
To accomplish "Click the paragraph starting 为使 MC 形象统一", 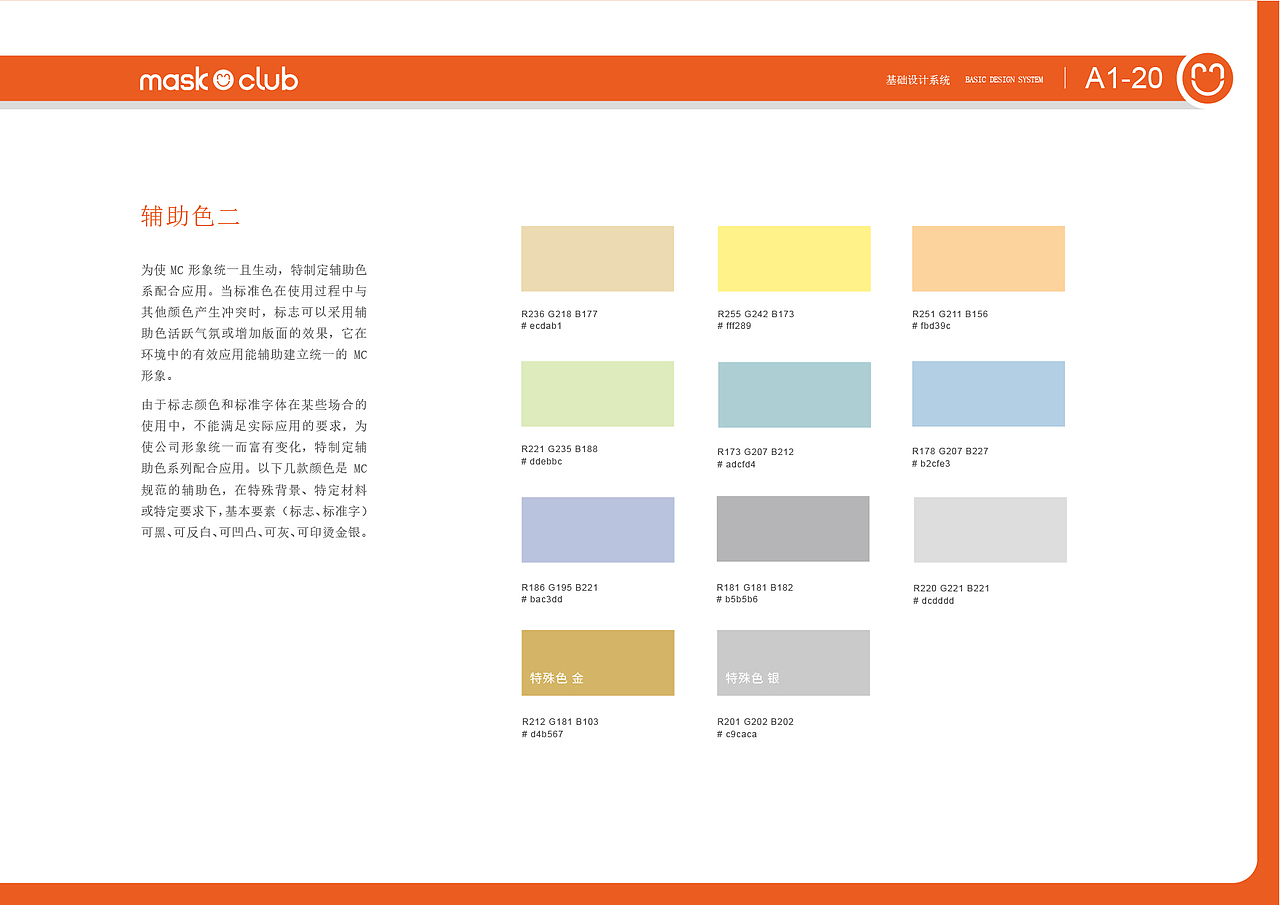I will [x=254, y=323].
